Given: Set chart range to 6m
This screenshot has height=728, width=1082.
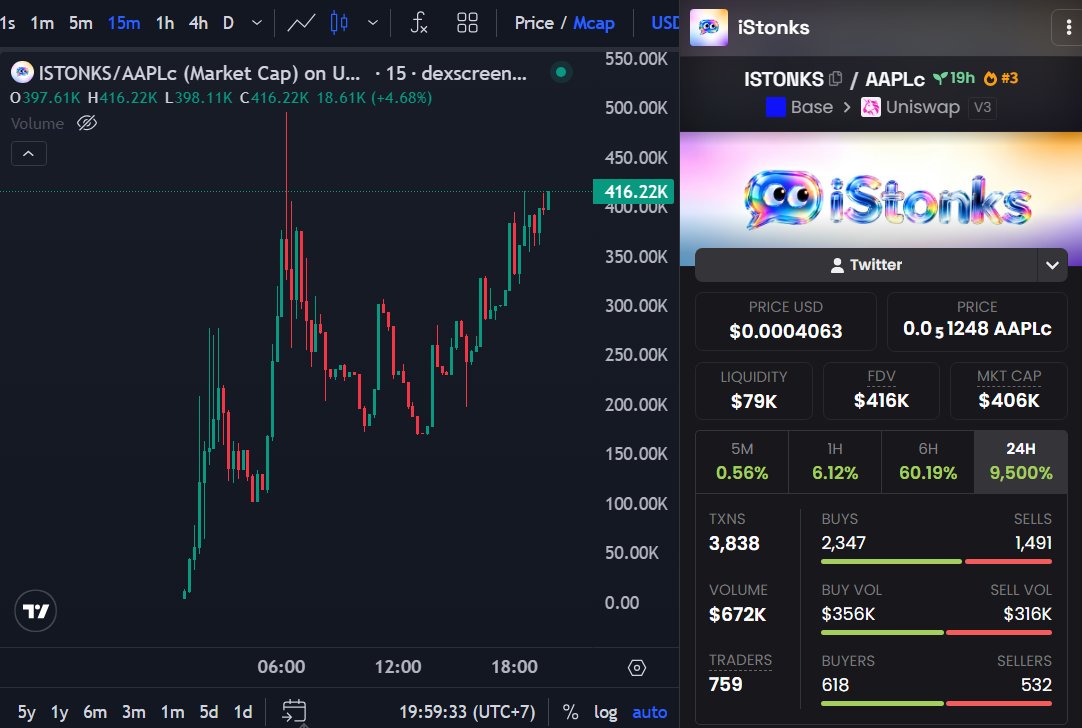Looking at the screenshot, I should tap(95, 712).
